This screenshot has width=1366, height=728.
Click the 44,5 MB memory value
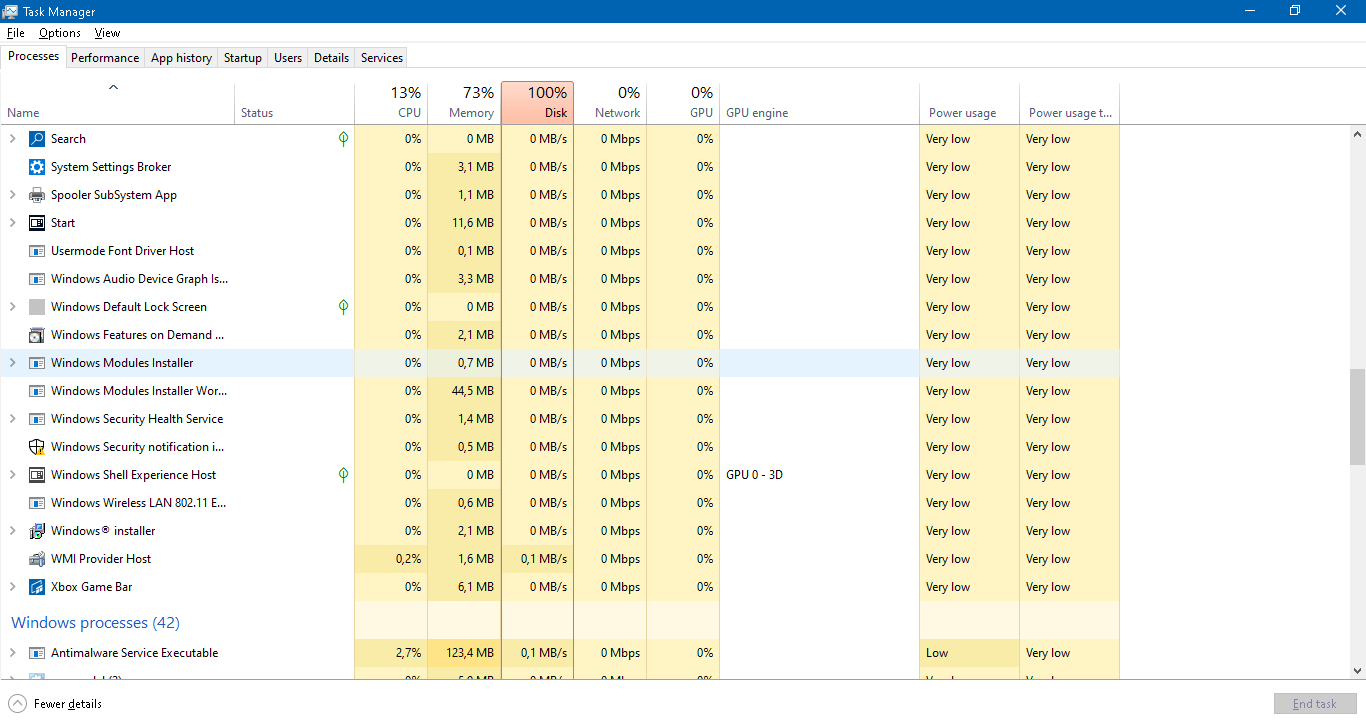[x=473, y=391]
